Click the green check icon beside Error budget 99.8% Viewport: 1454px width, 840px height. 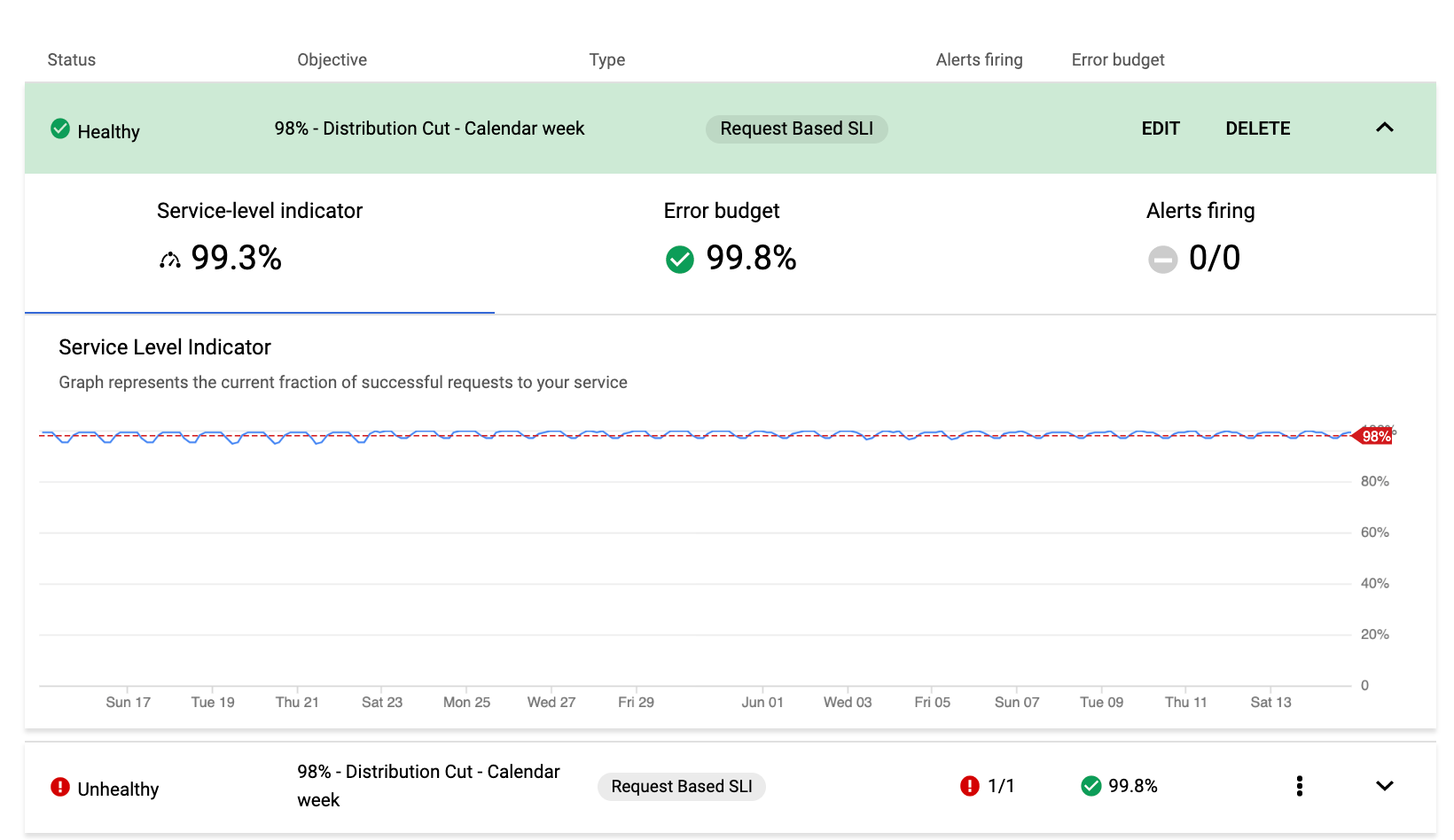point(679,260)
